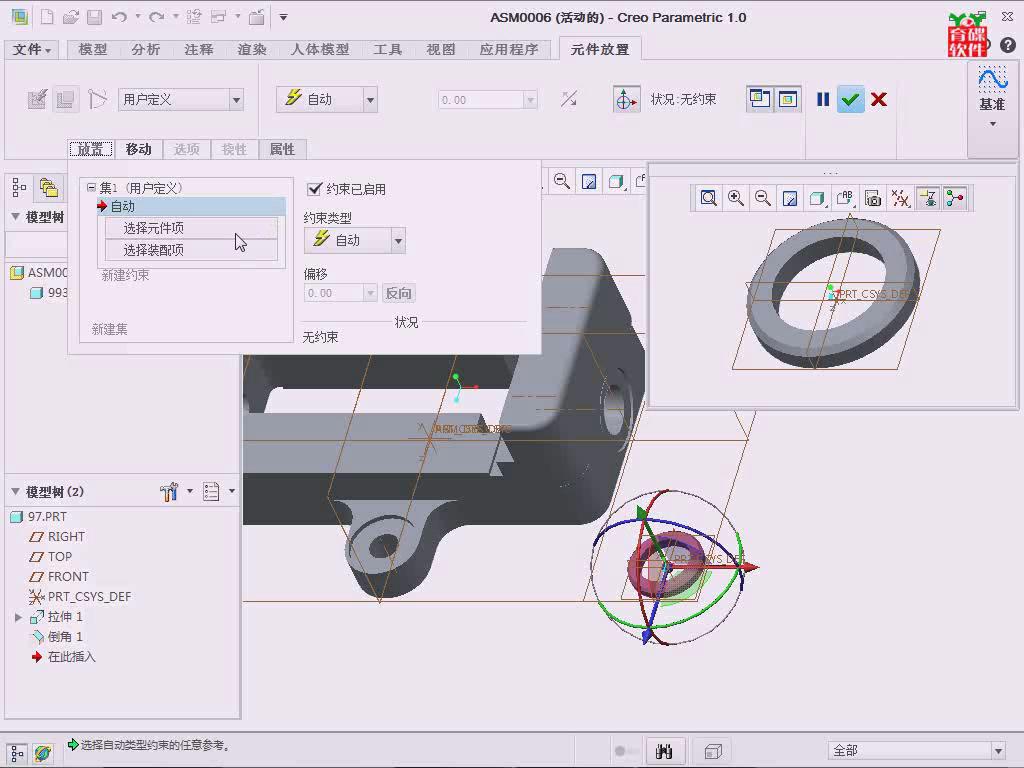The image size is (1024, 768).
Task: Pause the component placement tool
Action: click(x=823, y=99)
